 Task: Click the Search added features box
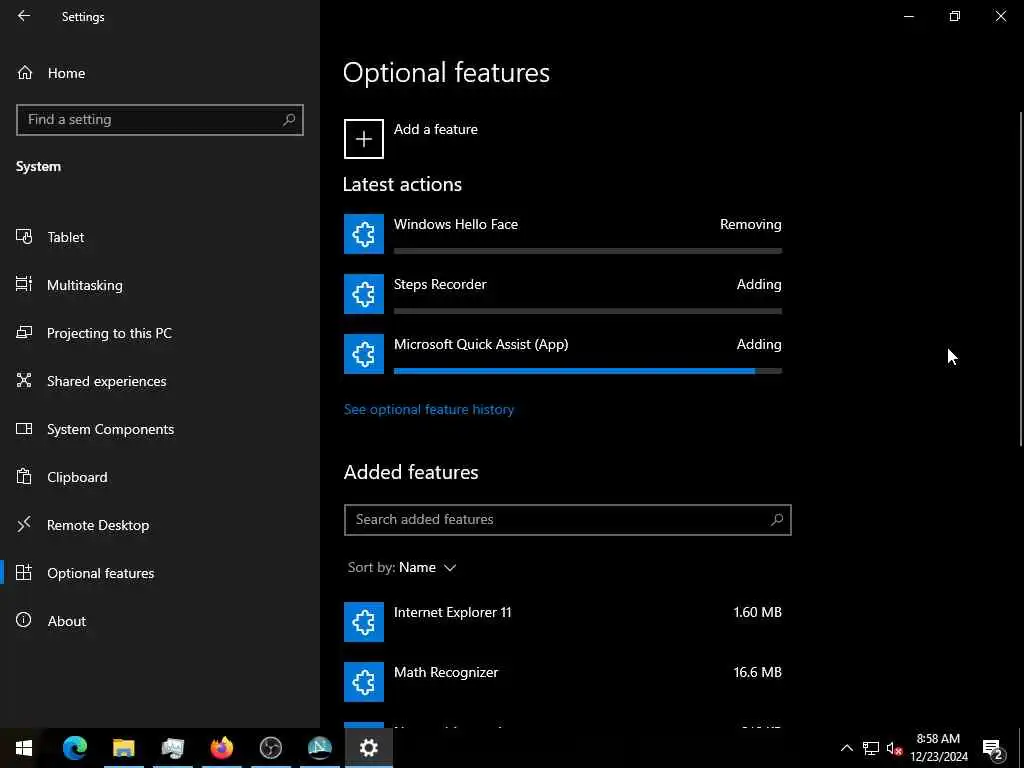tap(568, 520)
